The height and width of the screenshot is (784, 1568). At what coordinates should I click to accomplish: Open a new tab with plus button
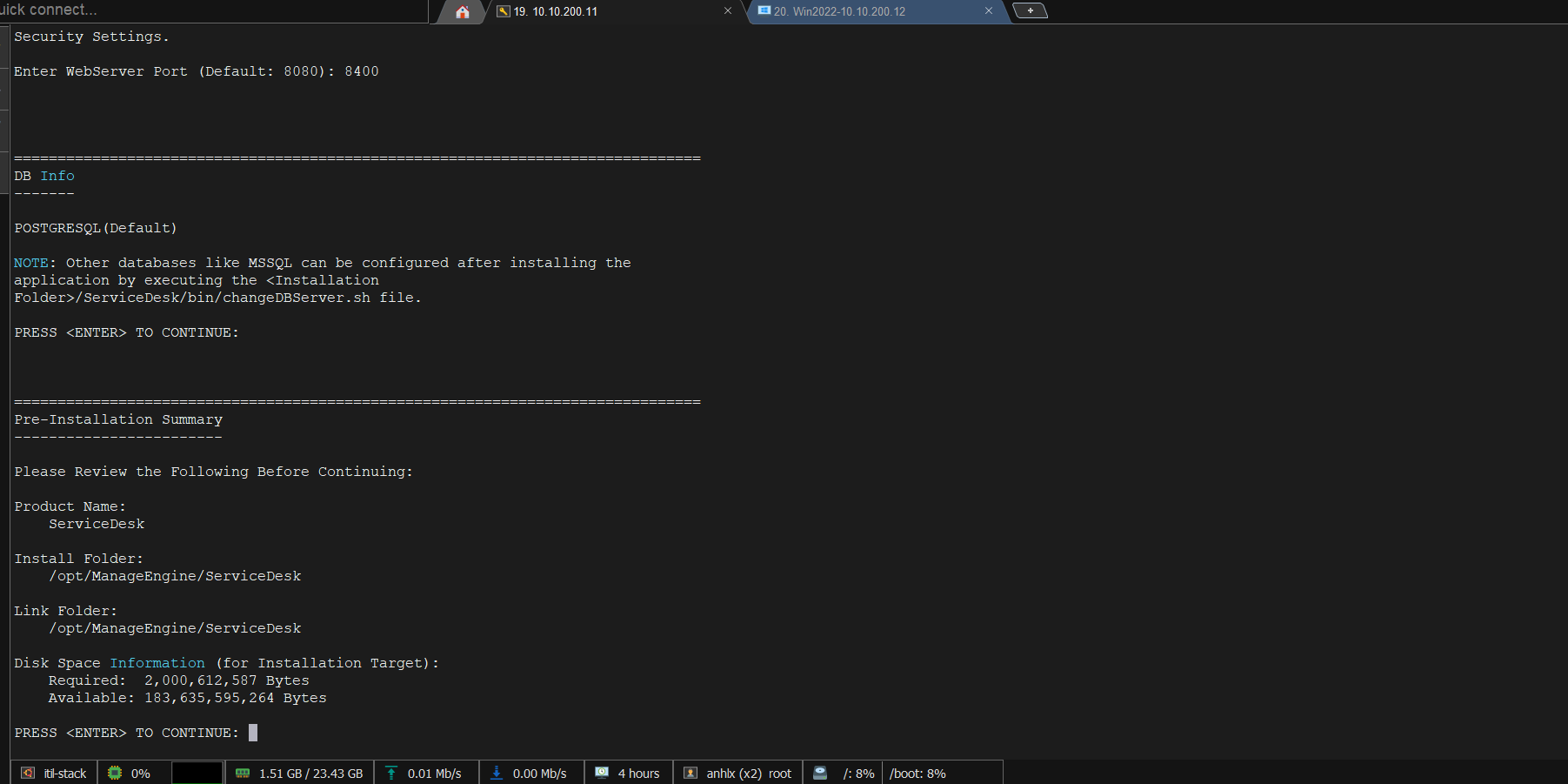pyautogui.click(x=1031, y=11)
